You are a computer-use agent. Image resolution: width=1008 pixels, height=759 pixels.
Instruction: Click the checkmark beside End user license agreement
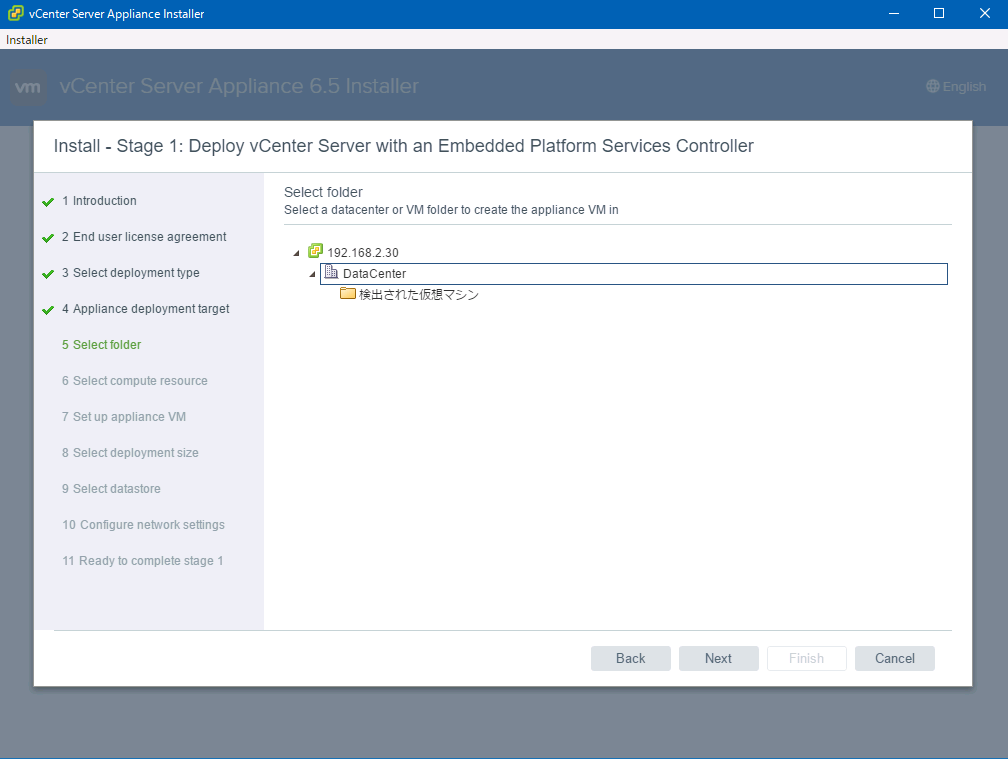point(48,238)
